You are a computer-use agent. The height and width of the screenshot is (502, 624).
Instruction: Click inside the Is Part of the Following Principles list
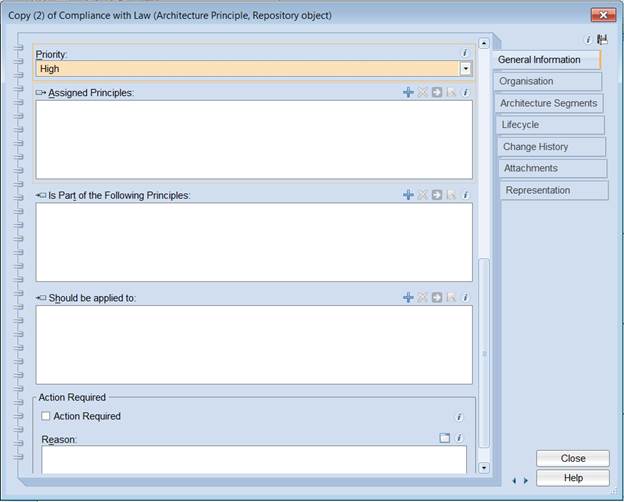tap(254, 242)
